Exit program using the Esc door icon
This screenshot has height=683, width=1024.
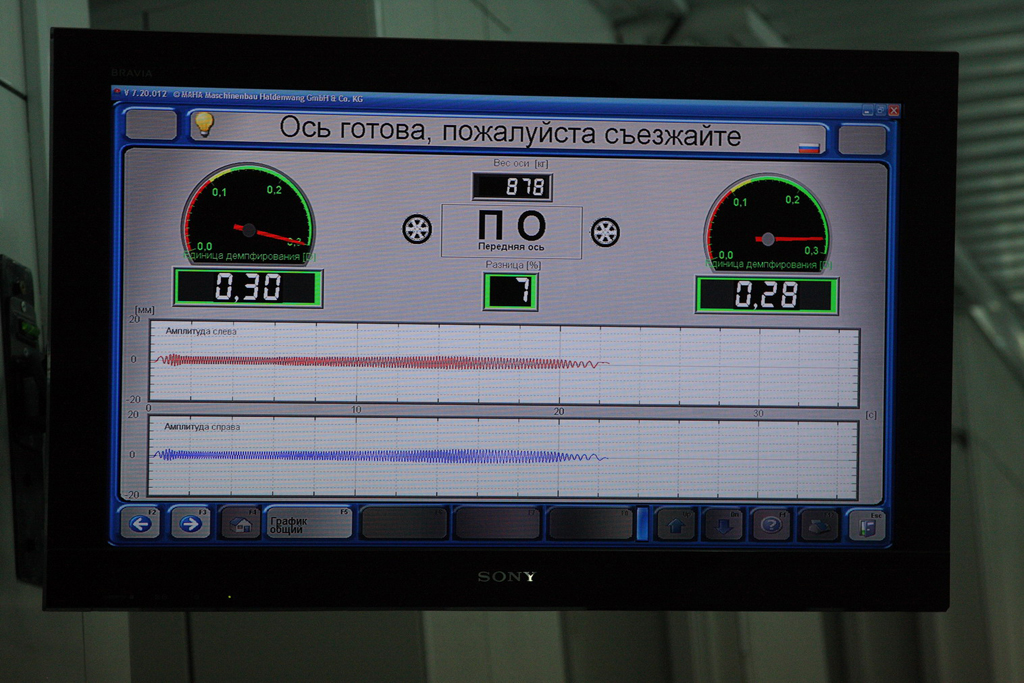(867, 525)
